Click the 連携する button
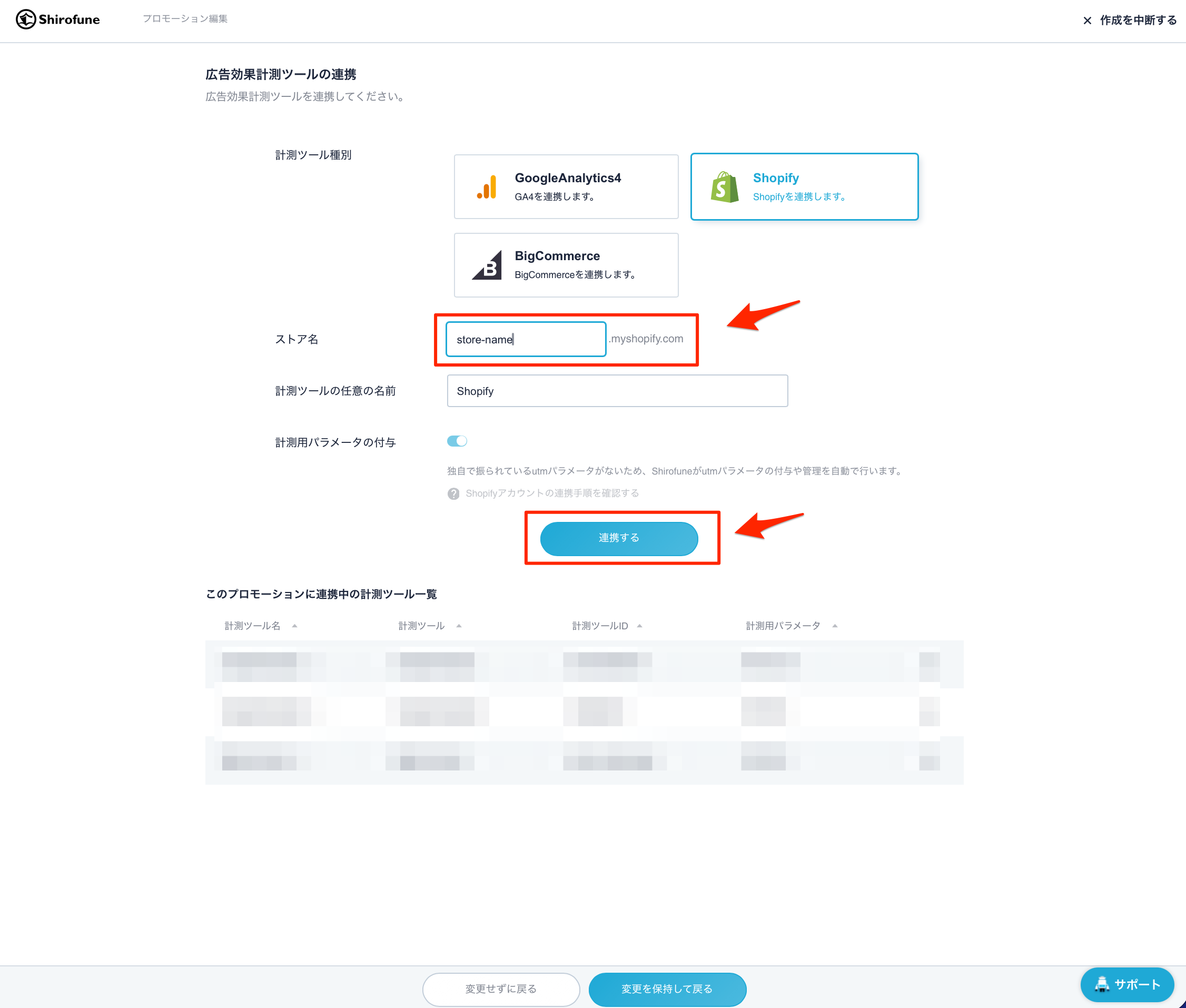The width and height of the screenshot is (1186, 1008). [x=619, y=538]
